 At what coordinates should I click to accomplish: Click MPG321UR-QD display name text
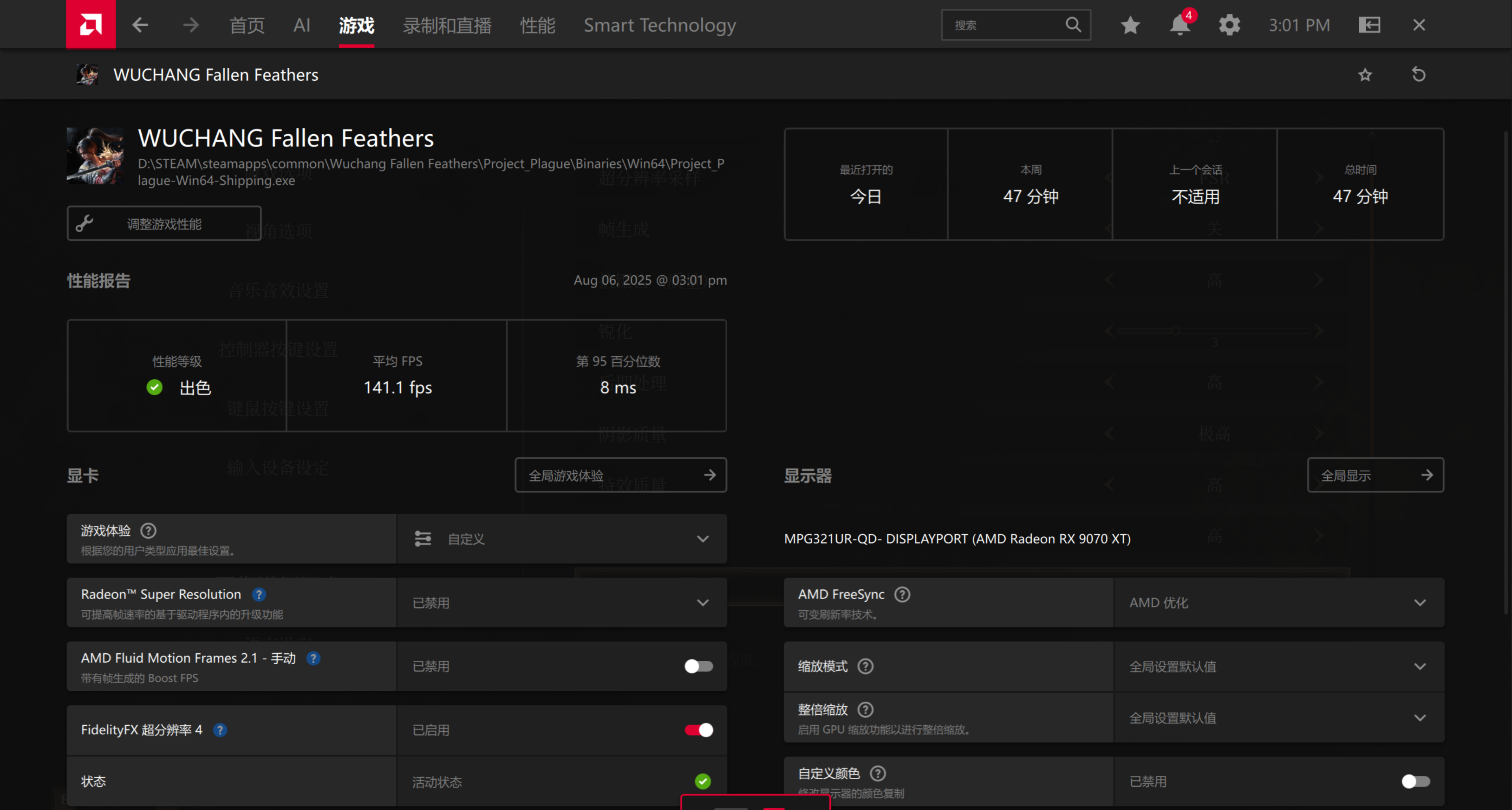click(957, 538)
